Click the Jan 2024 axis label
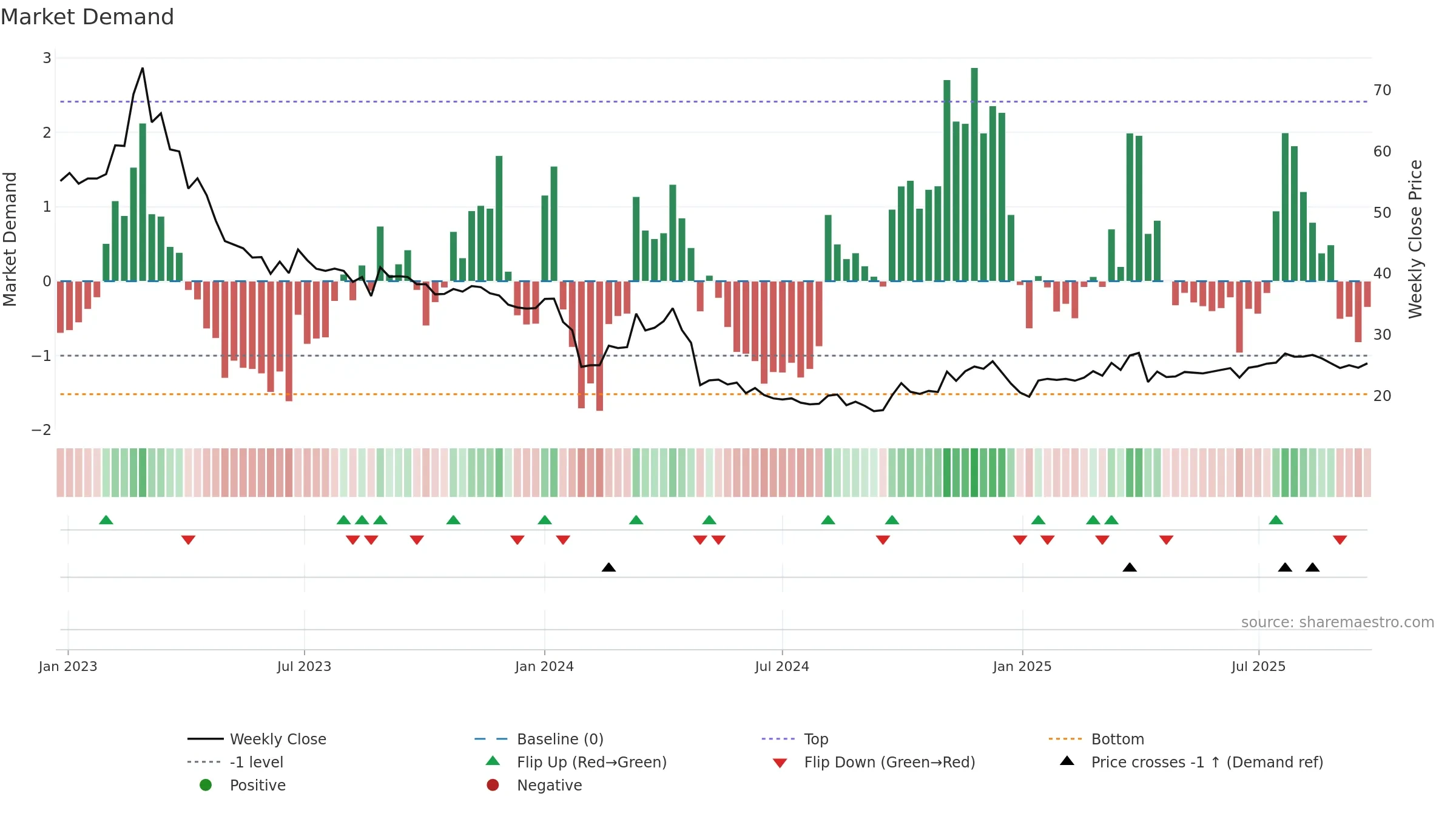This screenshot has width=1456, height=819. point(544,666)
